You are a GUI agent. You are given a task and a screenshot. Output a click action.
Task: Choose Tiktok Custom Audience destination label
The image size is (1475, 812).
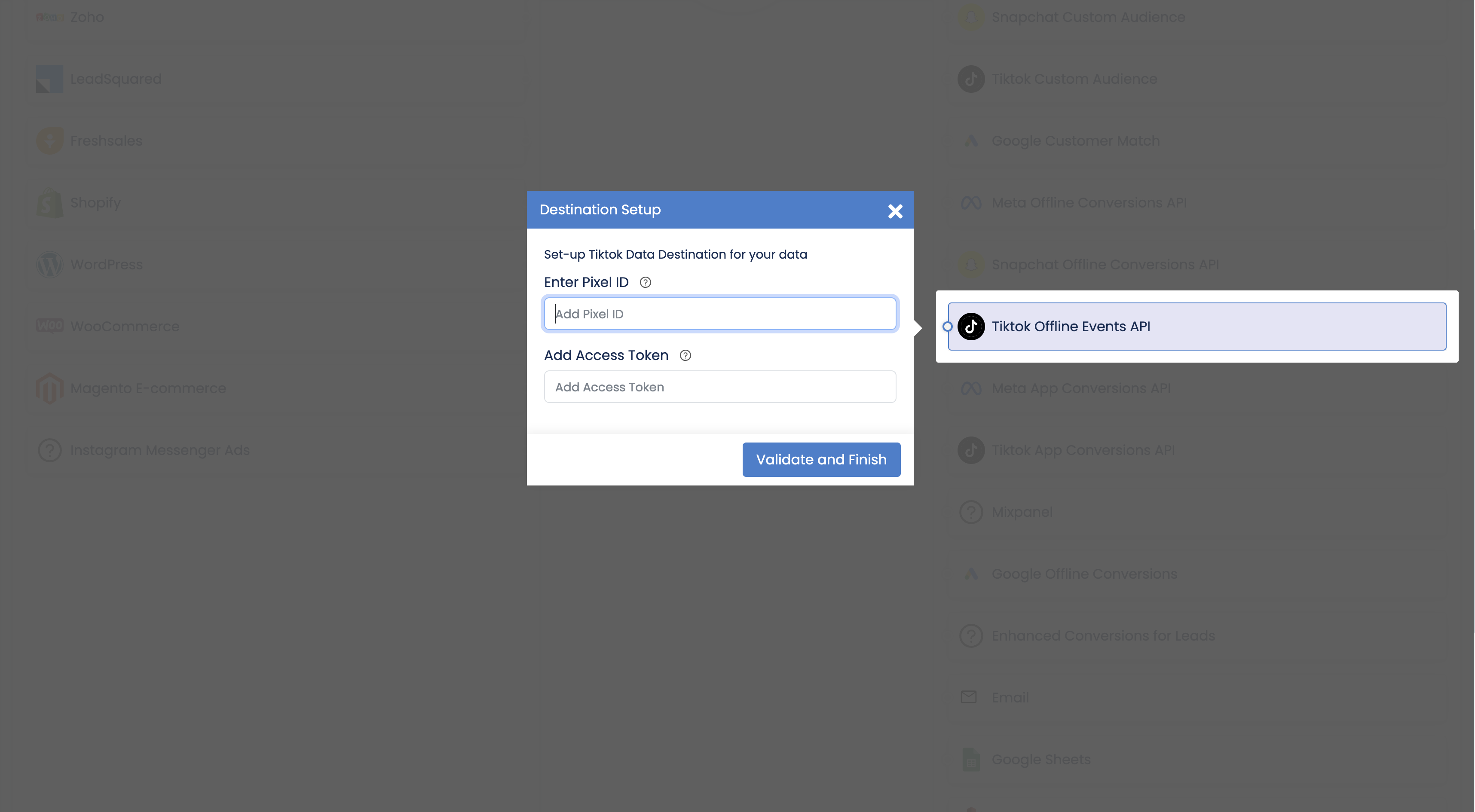click(1074, 79)
